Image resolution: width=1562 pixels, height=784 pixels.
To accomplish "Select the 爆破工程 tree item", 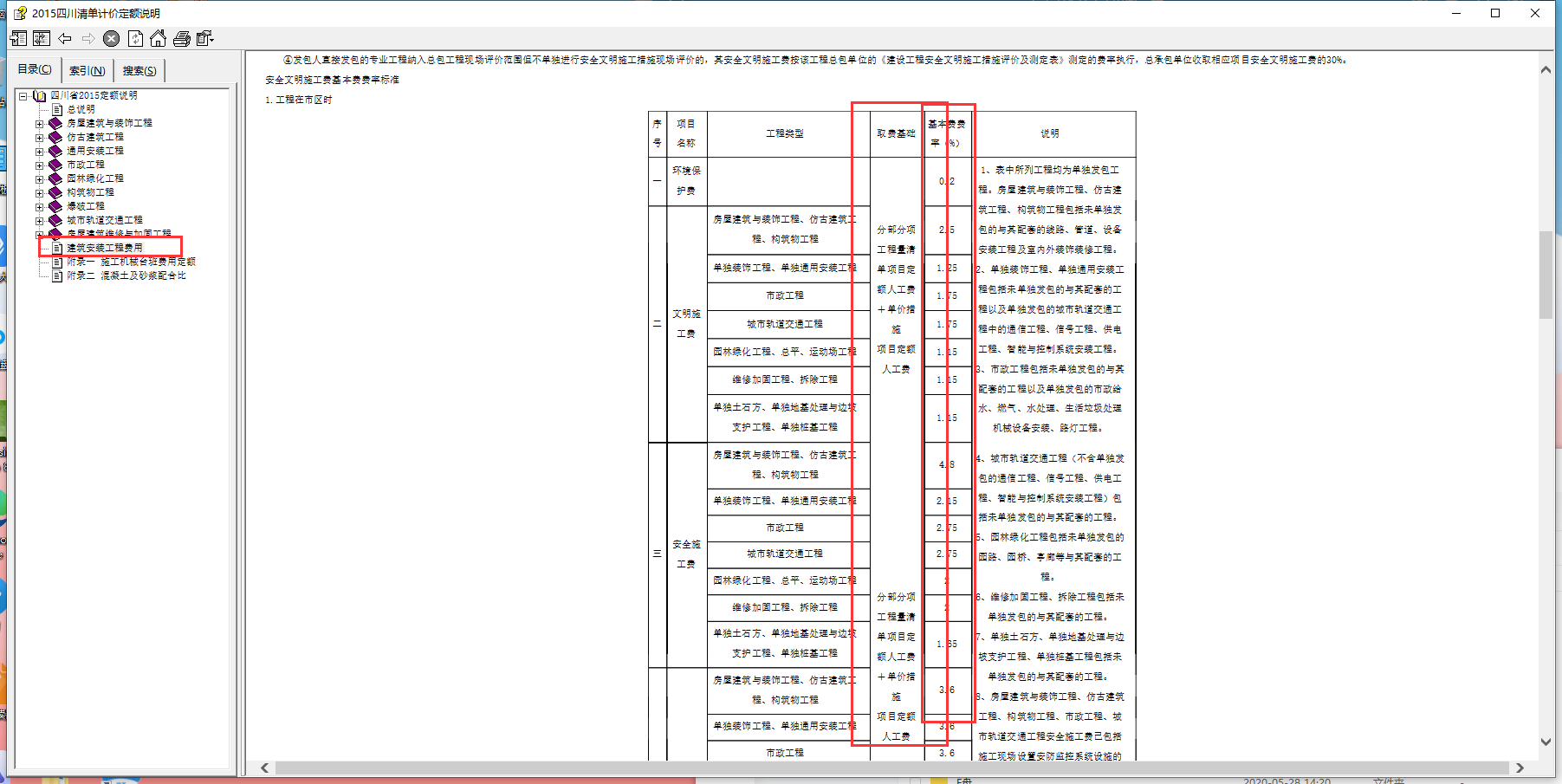I will (86, 206).
